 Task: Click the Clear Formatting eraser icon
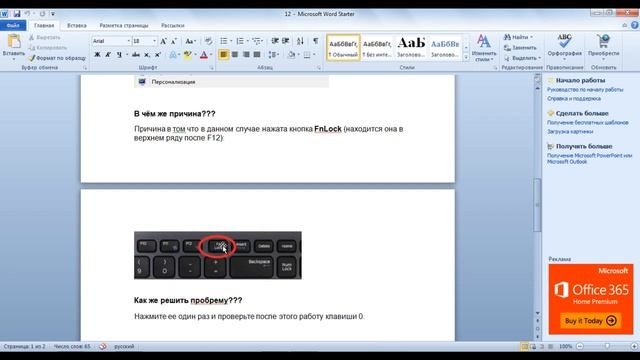coord(208,41)
